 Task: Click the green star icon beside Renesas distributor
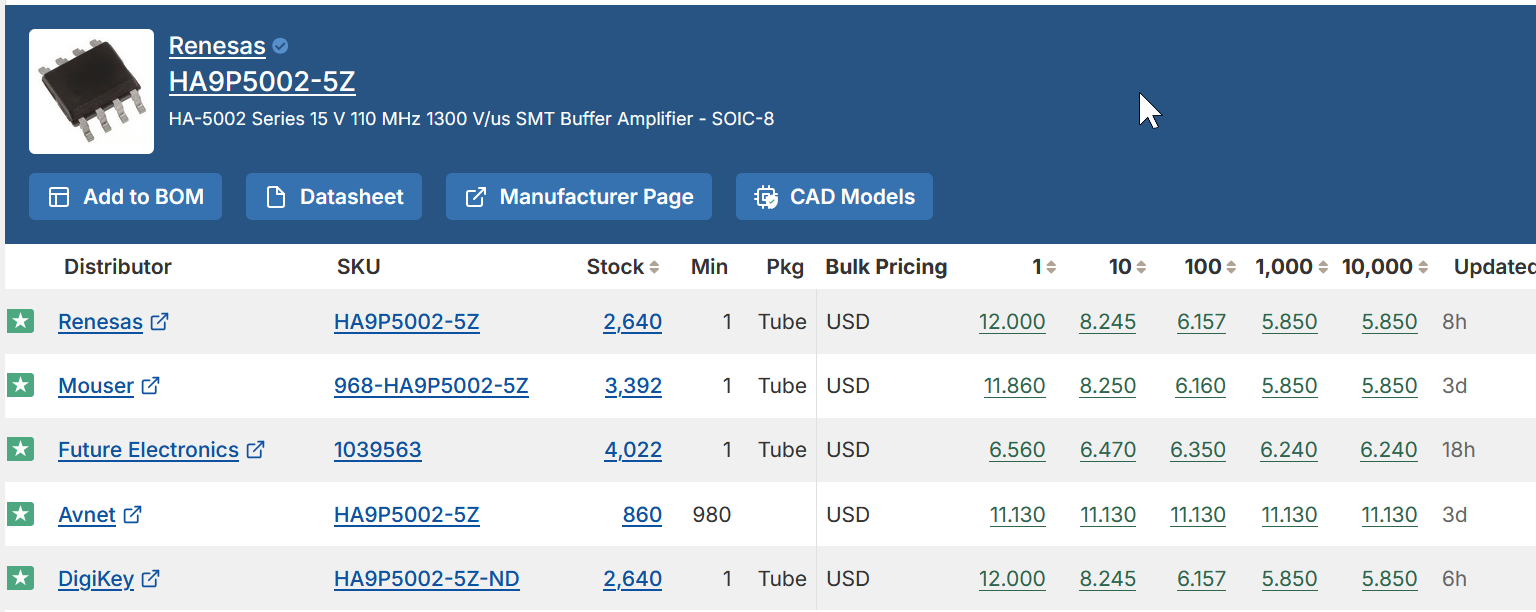(x=20, y=321)
